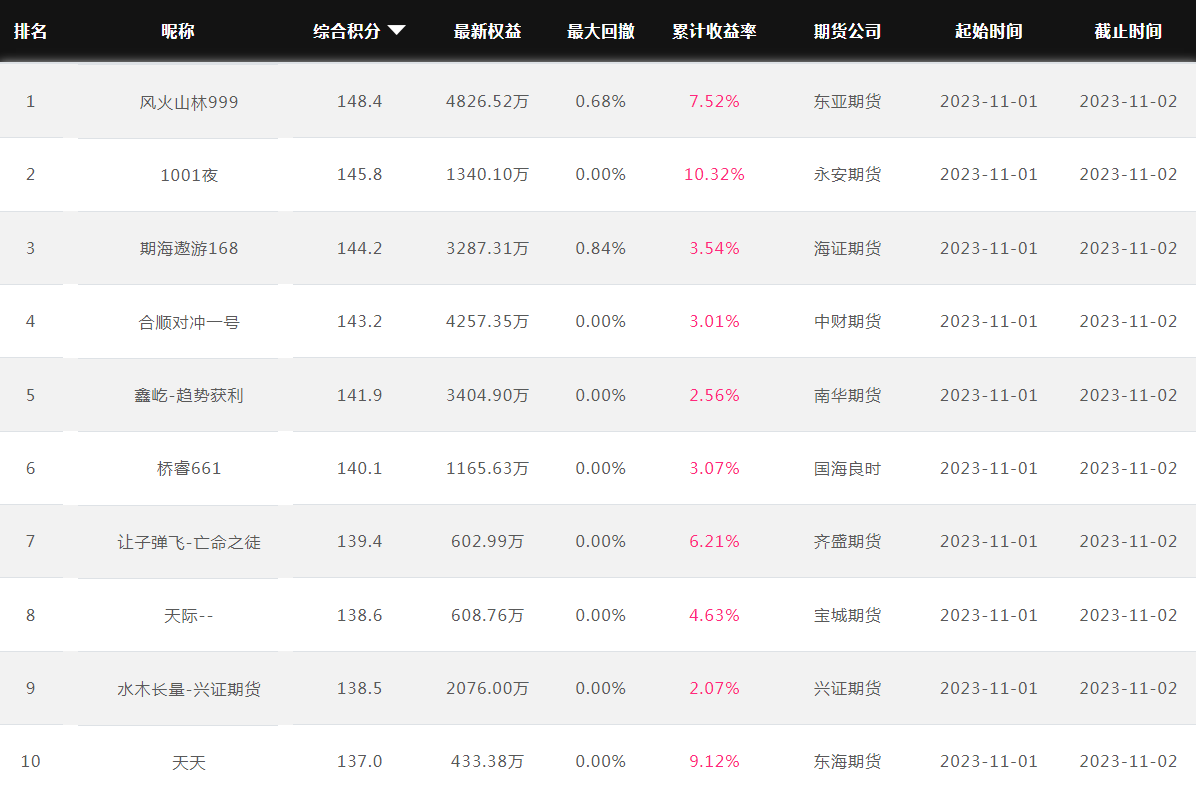
Task: Open nickname 天际--
Action: [x=188, y=615]
